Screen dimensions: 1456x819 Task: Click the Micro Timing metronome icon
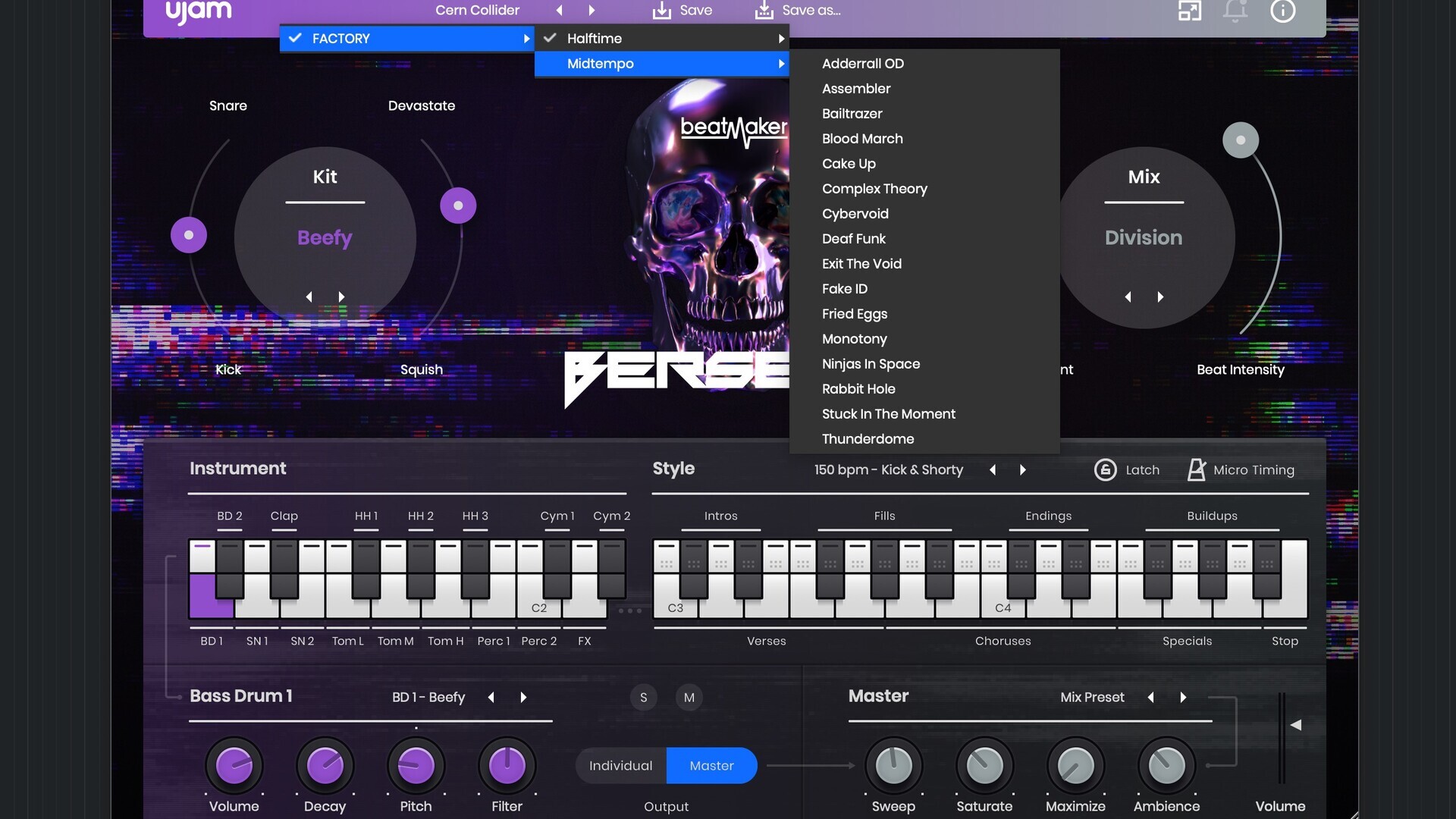(1197, 469)
